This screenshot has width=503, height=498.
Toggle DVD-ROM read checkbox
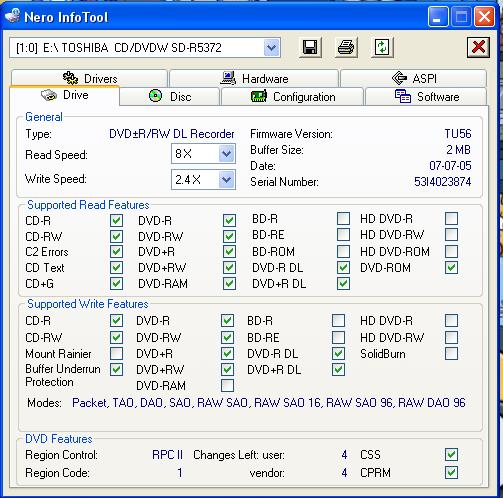pyautogui.click(x=451, y=267)
